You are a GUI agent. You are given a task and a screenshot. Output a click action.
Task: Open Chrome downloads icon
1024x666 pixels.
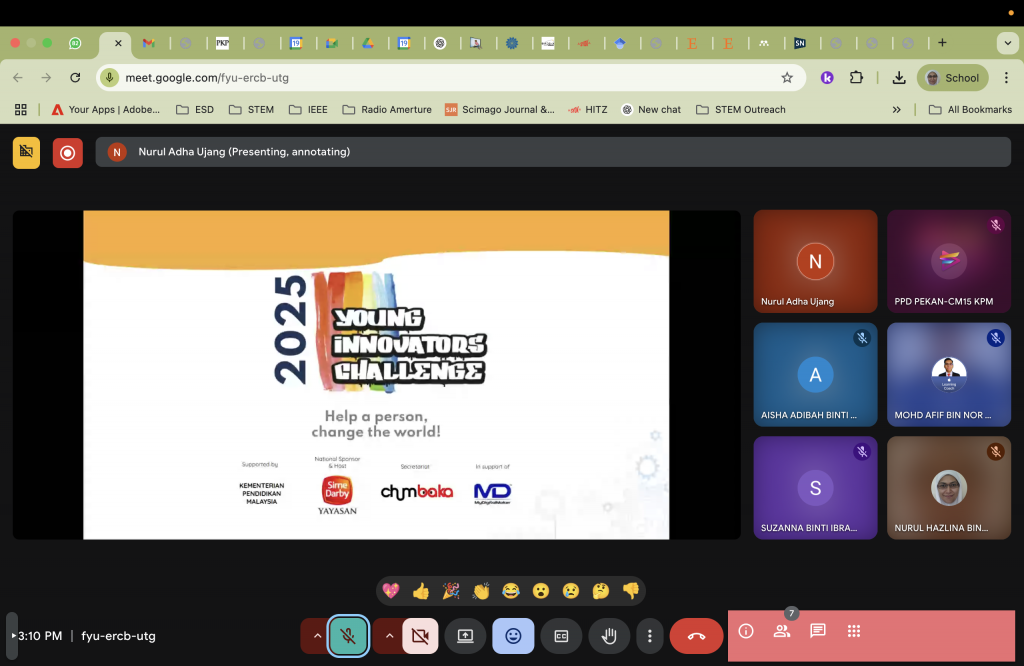coord(899,78)
